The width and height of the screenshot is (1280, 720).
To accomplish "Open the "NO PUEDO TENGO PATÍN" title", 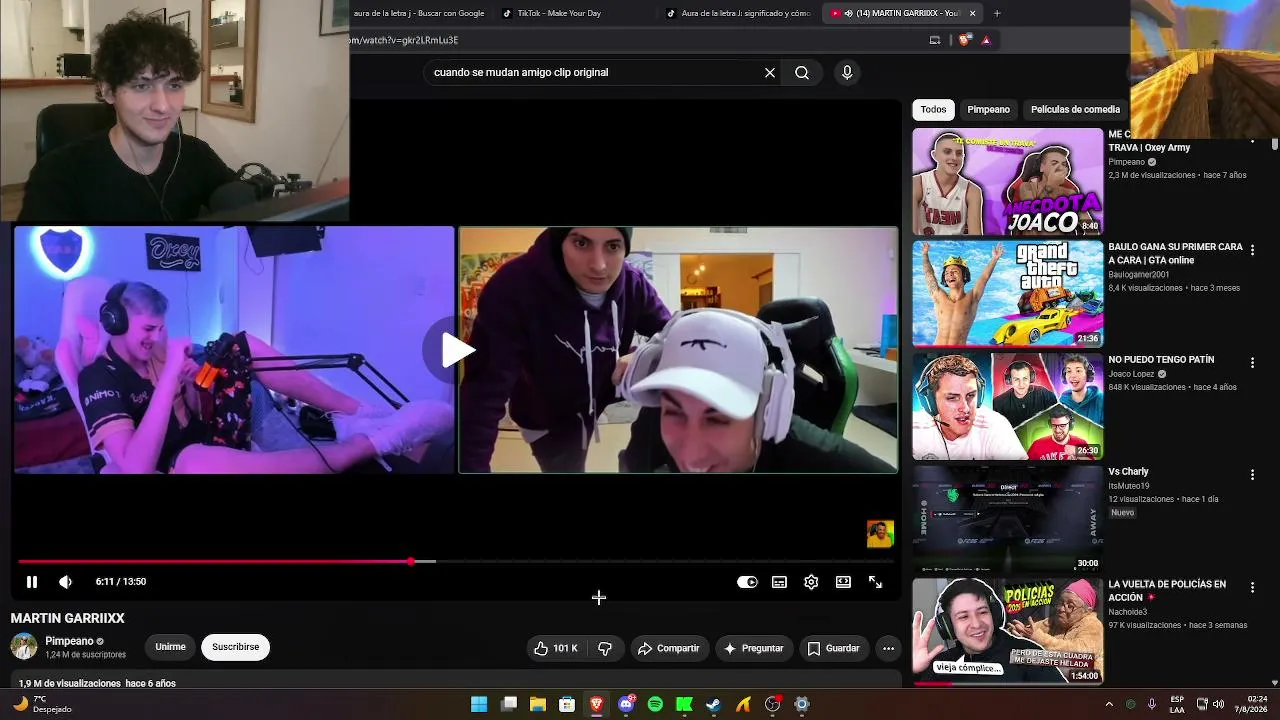I will click(1161, 359).
